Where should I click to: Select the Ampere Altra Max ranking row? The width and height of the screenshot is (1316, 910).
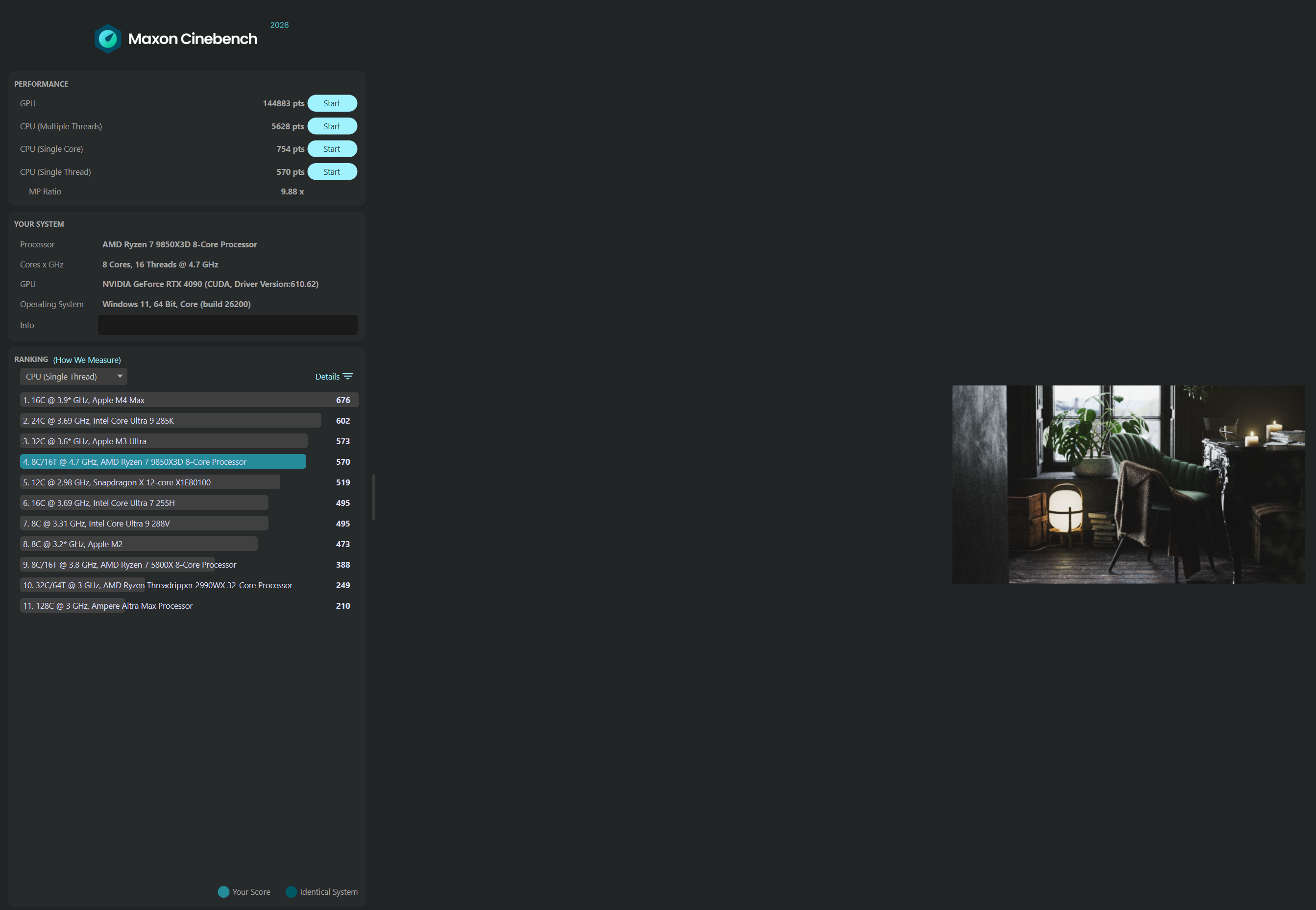(189, 605)
